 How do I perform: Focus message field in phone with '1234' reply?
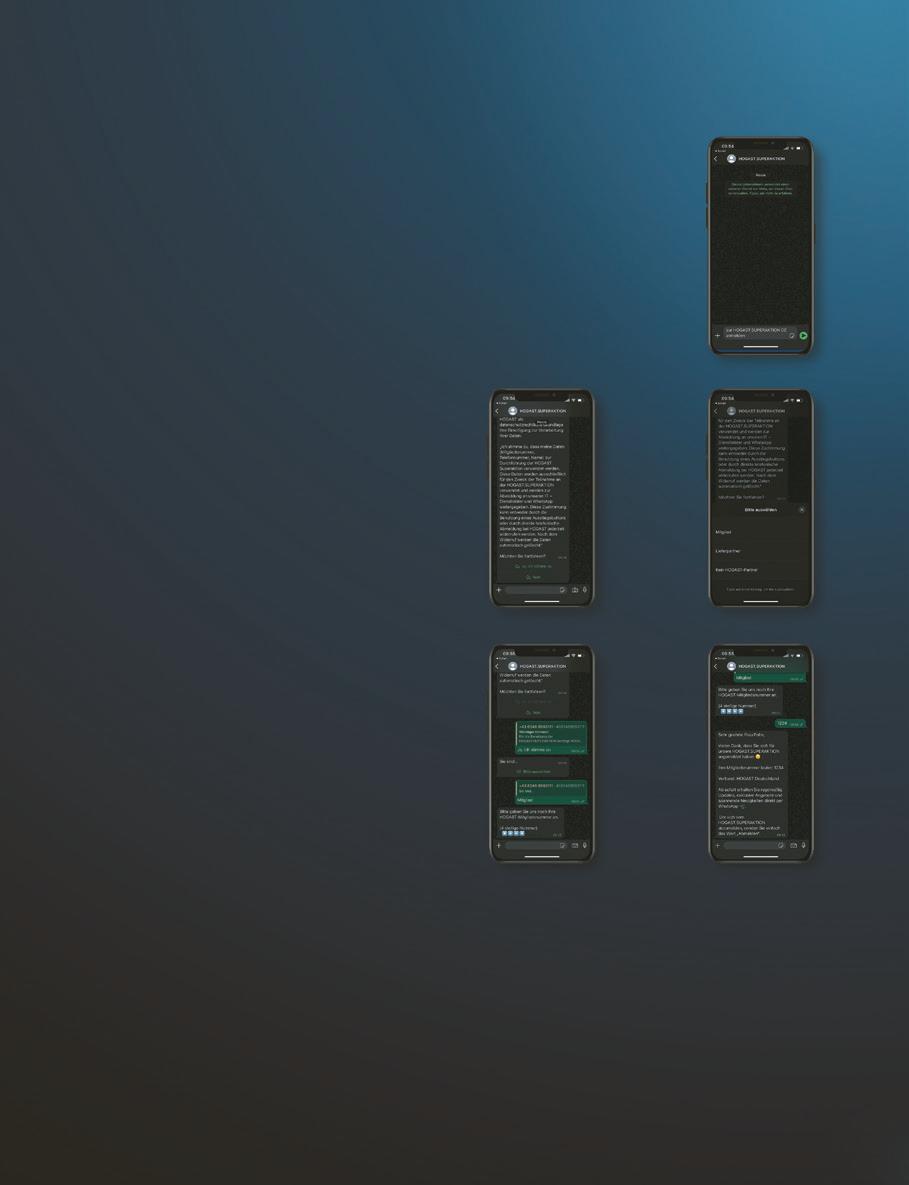pos(755,846)
